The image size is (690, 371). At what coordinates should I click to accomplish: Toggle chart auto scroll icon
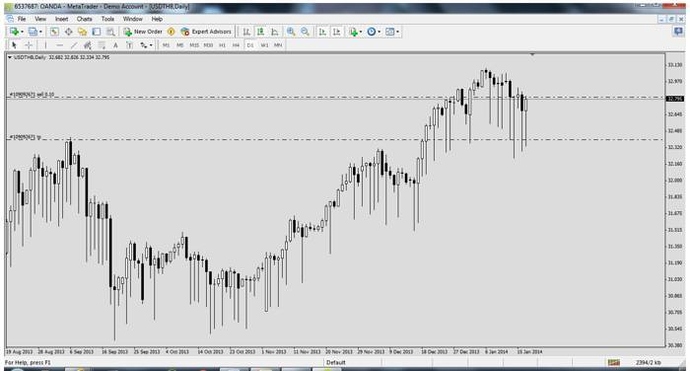point(323,32)
